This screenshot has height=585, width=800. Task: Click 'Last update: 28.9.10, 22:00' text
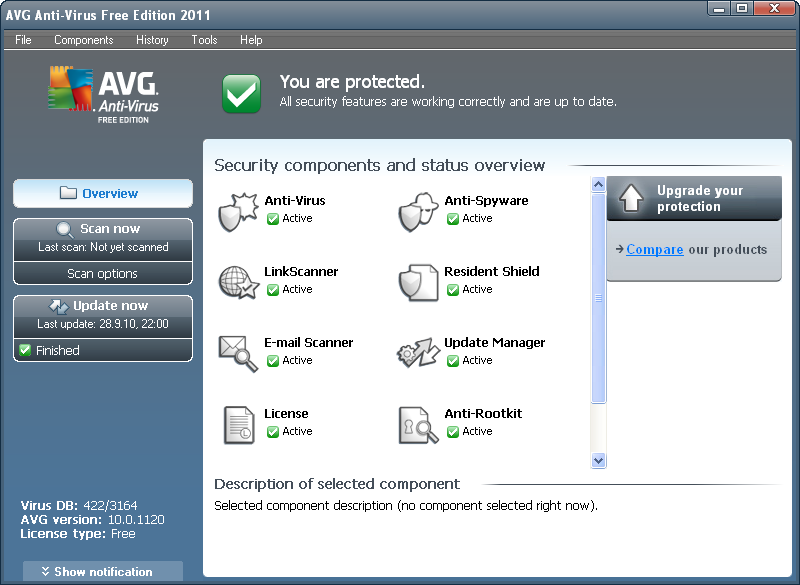(103, 324)
